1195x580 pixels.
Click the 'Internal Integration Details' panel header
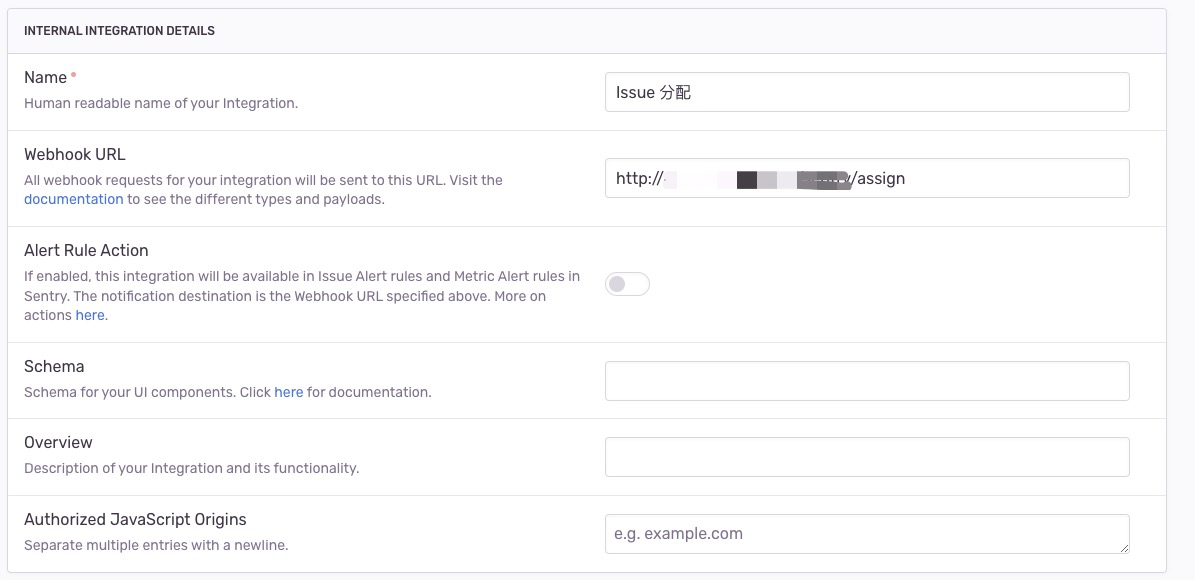(119, 31)
